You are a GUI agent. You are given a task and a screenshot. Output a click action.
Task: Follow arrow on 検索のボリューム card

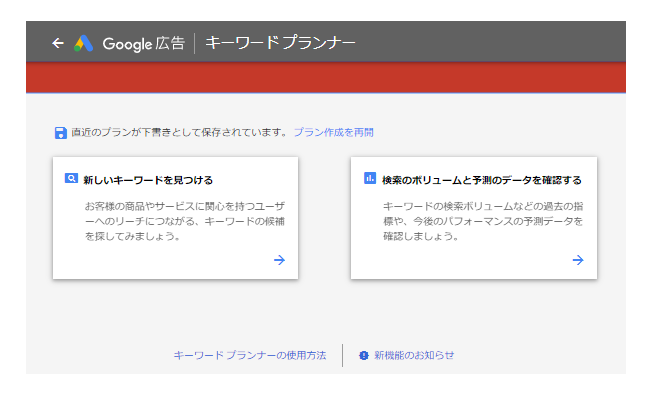pos(578,260)
